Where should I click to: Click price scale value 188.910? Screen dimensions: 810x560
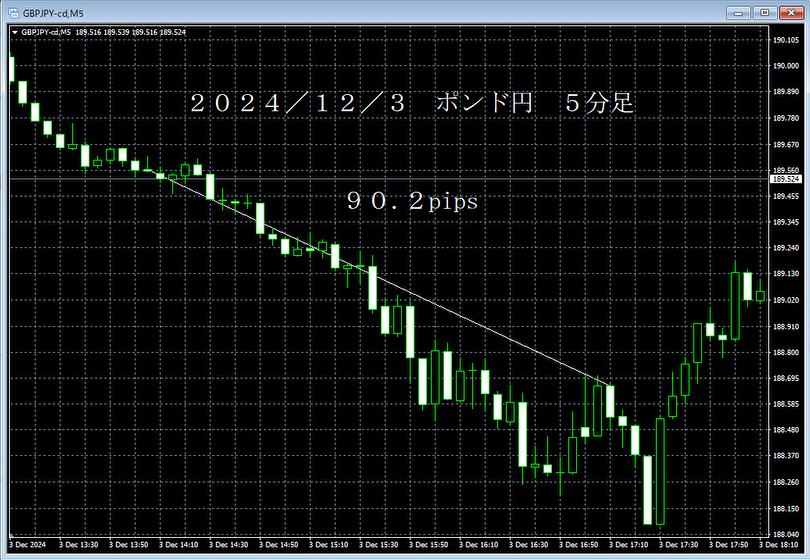[x=786, y=326]
